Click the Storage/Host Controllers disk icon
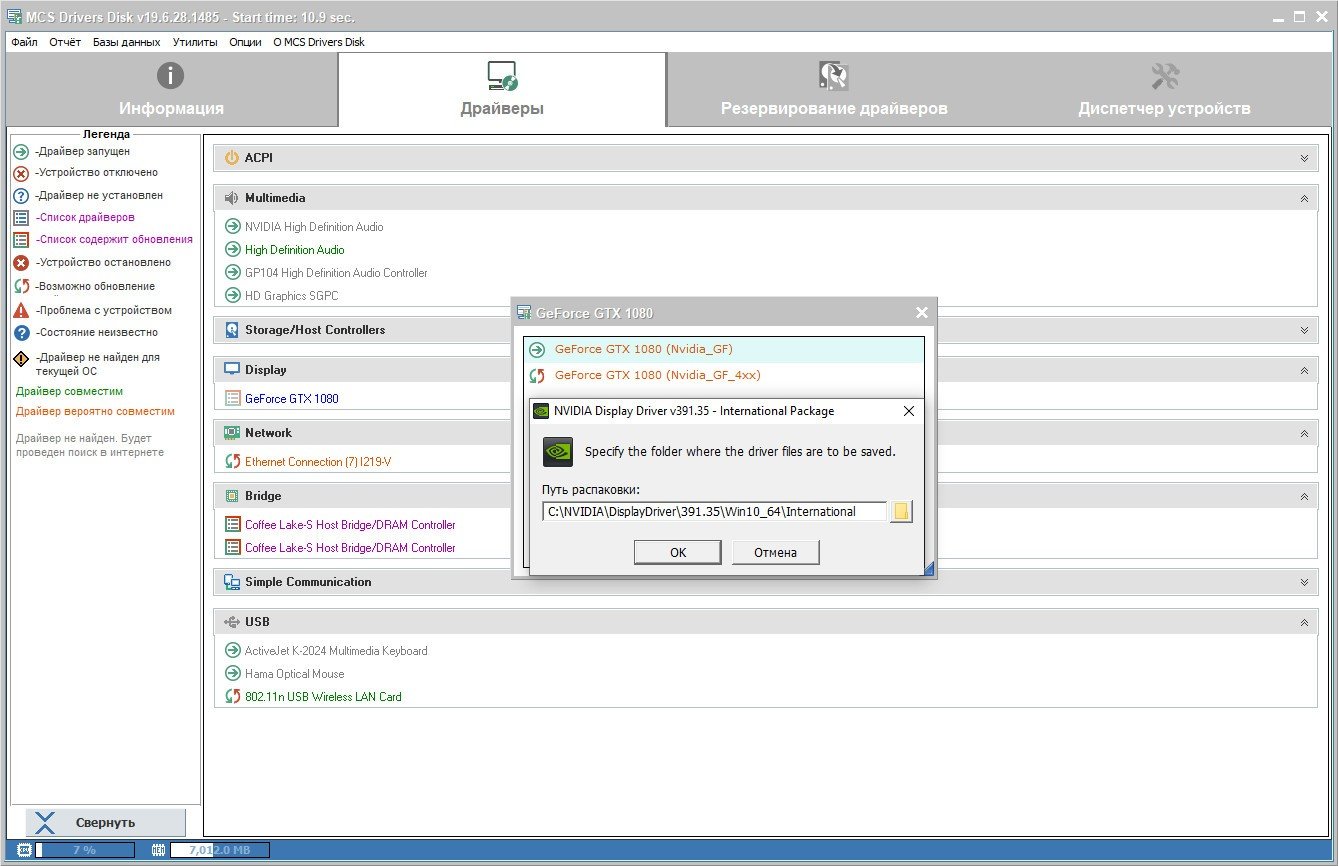 pos(232,330)
